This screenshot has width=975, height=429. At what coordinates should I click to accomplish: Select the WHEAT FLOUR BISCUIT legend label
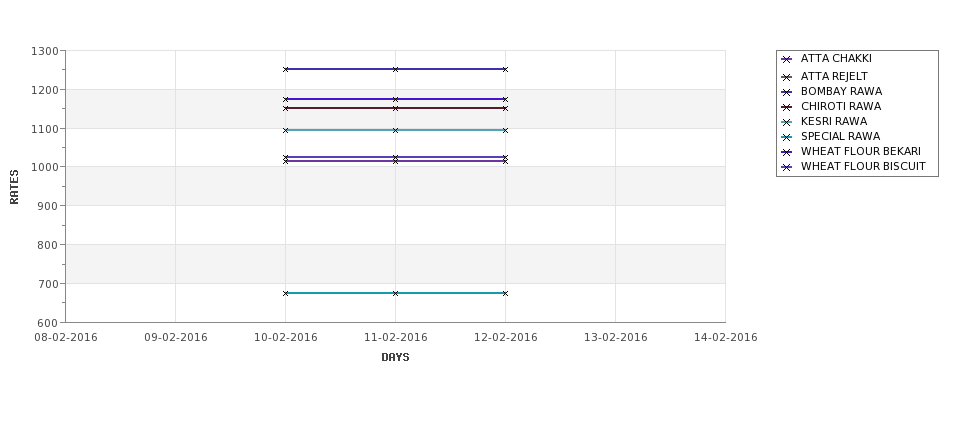click(x=863, y=167)
